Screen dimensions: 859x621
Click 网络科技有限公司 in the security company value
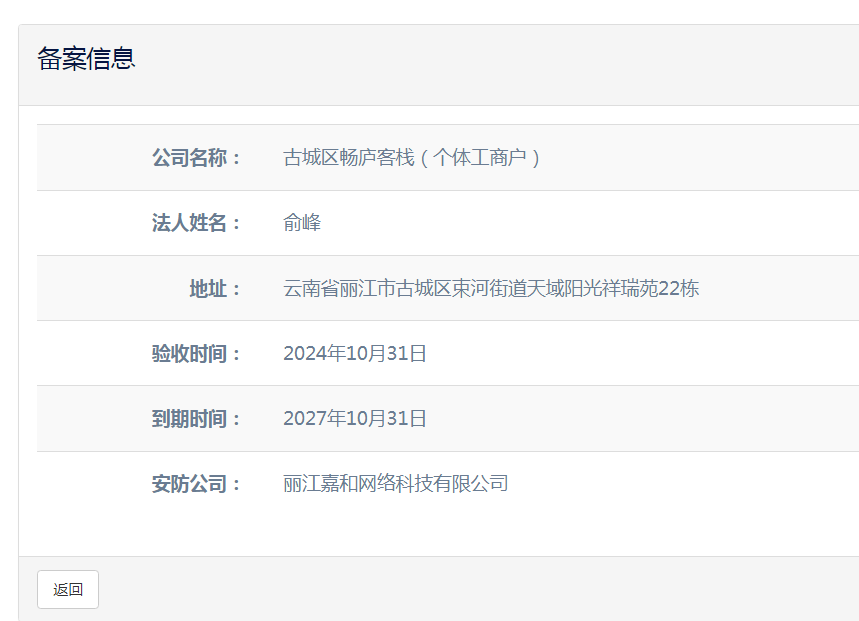point(433,484)
